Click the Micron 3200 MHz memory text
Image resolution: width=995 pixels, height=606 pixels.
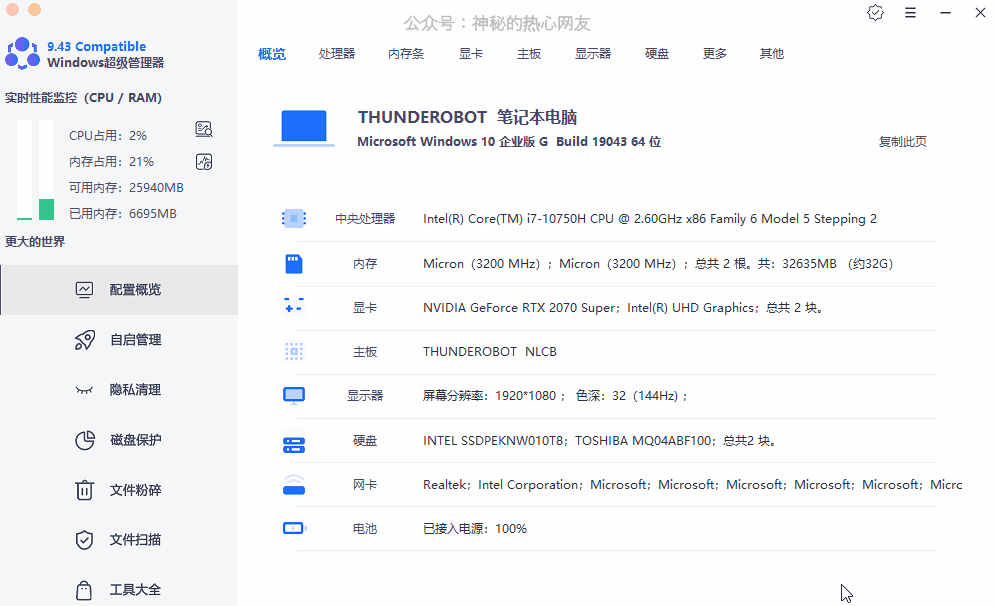pos(658,263)
